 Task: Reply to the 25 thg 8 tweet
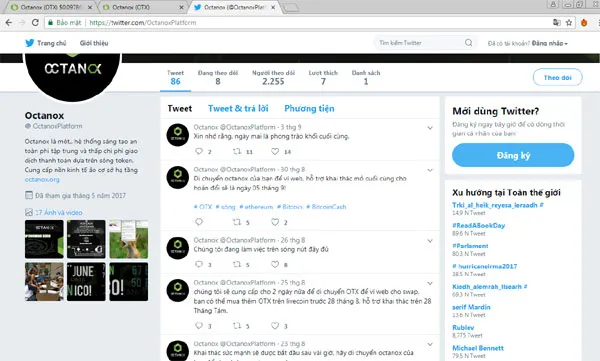coord(199,326)
